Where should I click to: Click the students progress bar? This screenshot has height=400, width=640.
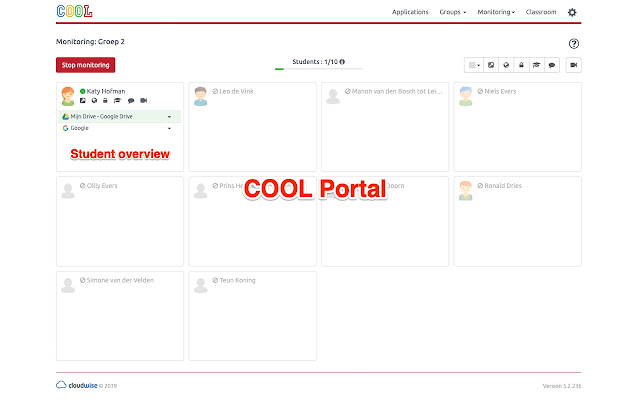click(x=318, y=69)
